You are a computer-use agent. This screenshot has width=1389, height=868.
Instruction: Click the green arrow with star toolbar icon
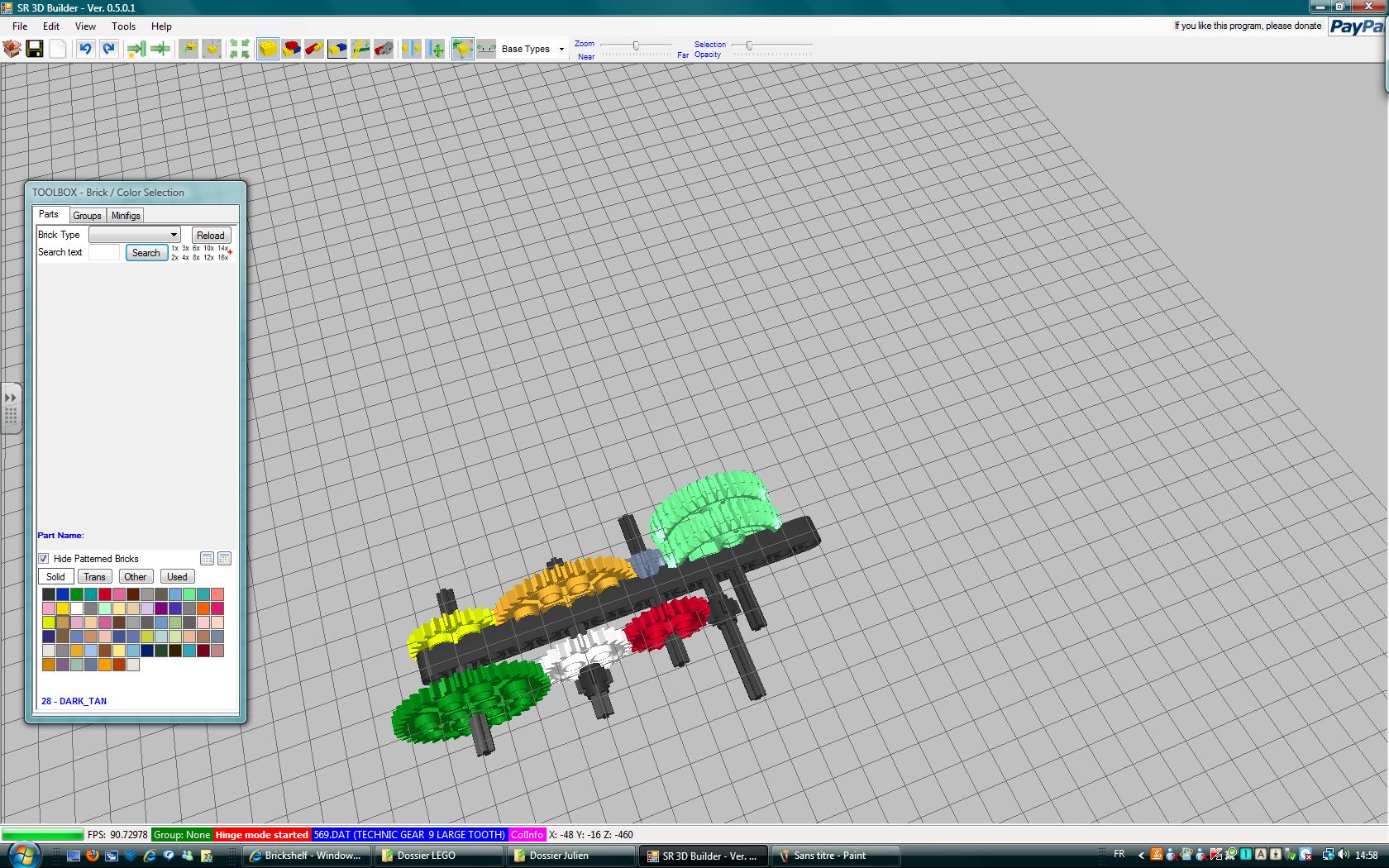coord(136,49)
